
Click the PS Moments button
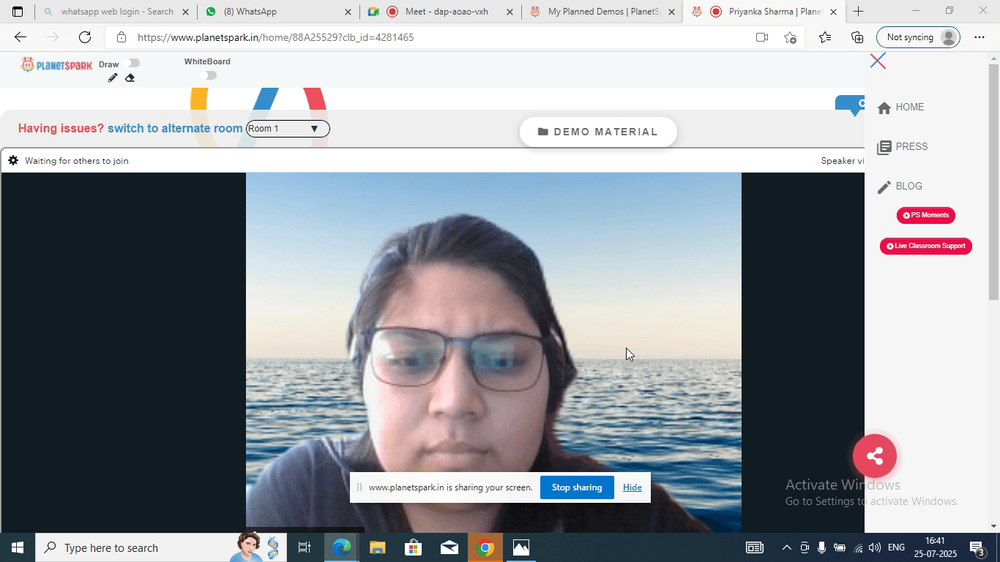[926, 216]
